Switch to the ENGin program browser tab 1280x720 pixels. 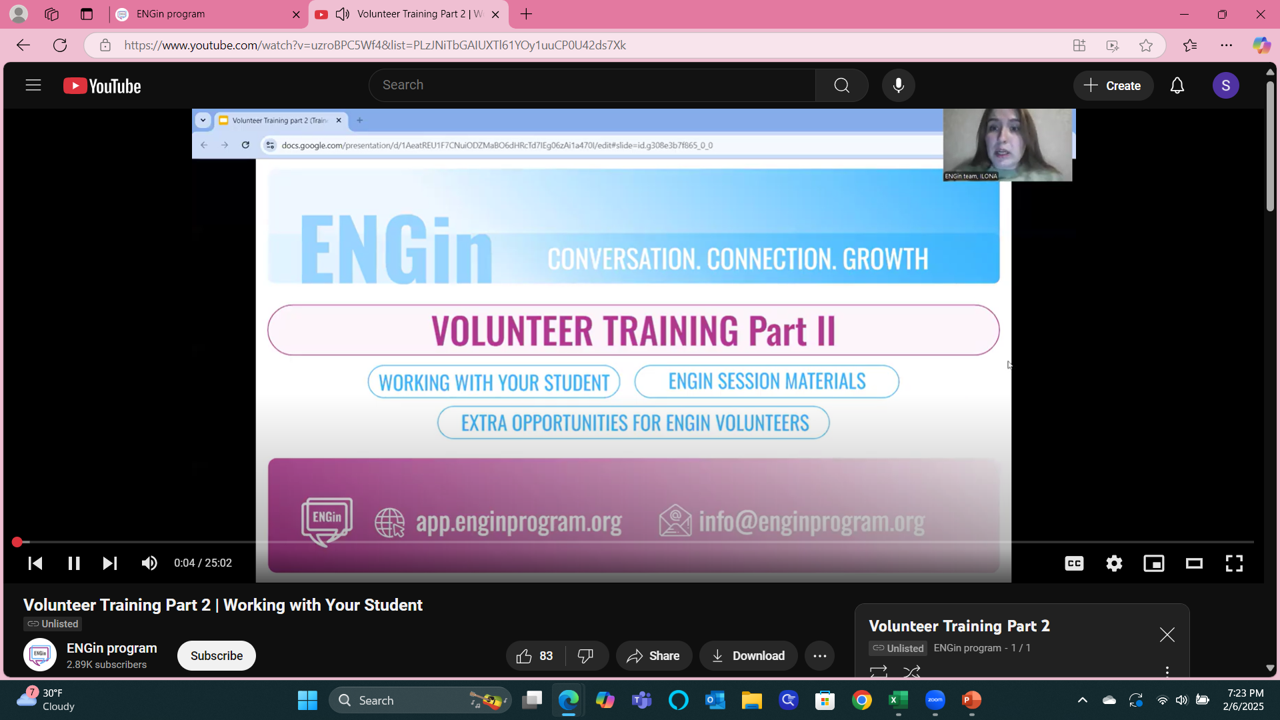(x=206, y=14)
